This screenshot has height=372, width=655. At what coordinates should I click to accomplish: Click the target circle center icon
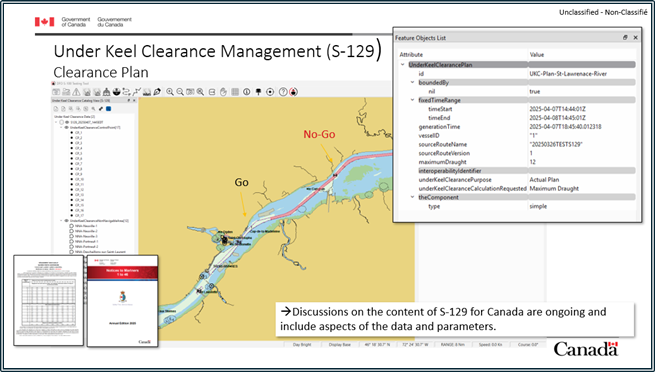(270, 92)
